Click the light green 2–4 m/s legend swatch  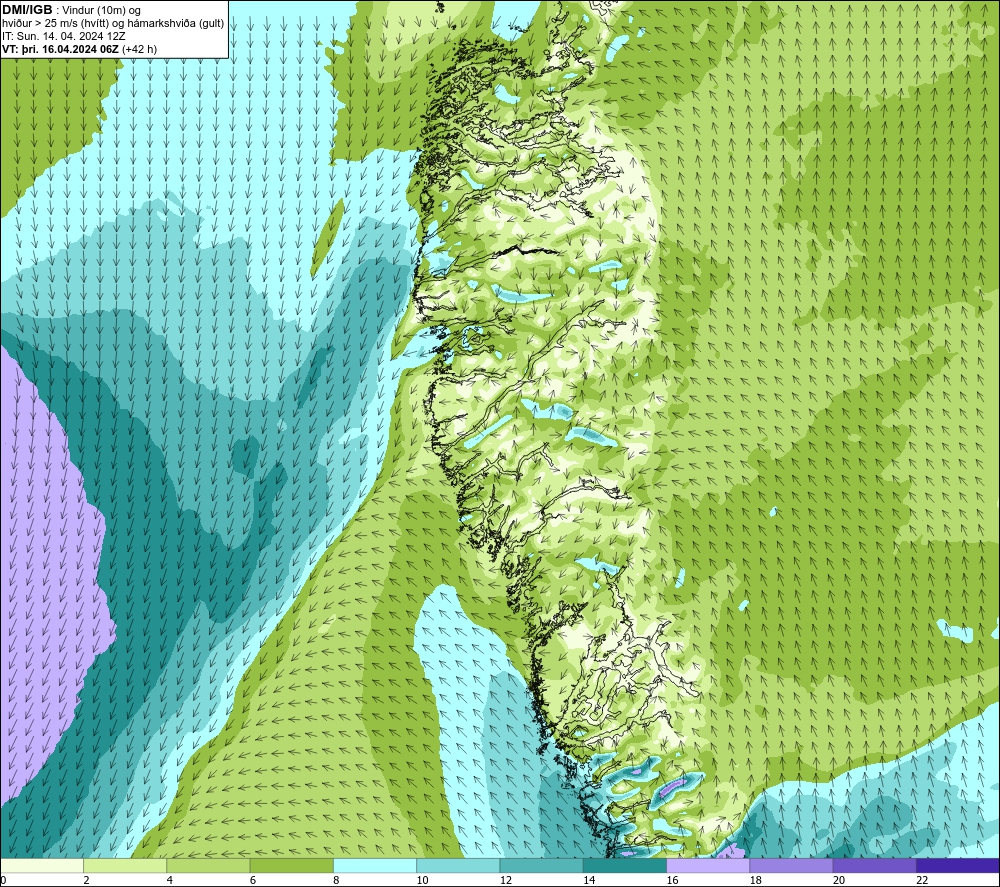pos(125,865)
